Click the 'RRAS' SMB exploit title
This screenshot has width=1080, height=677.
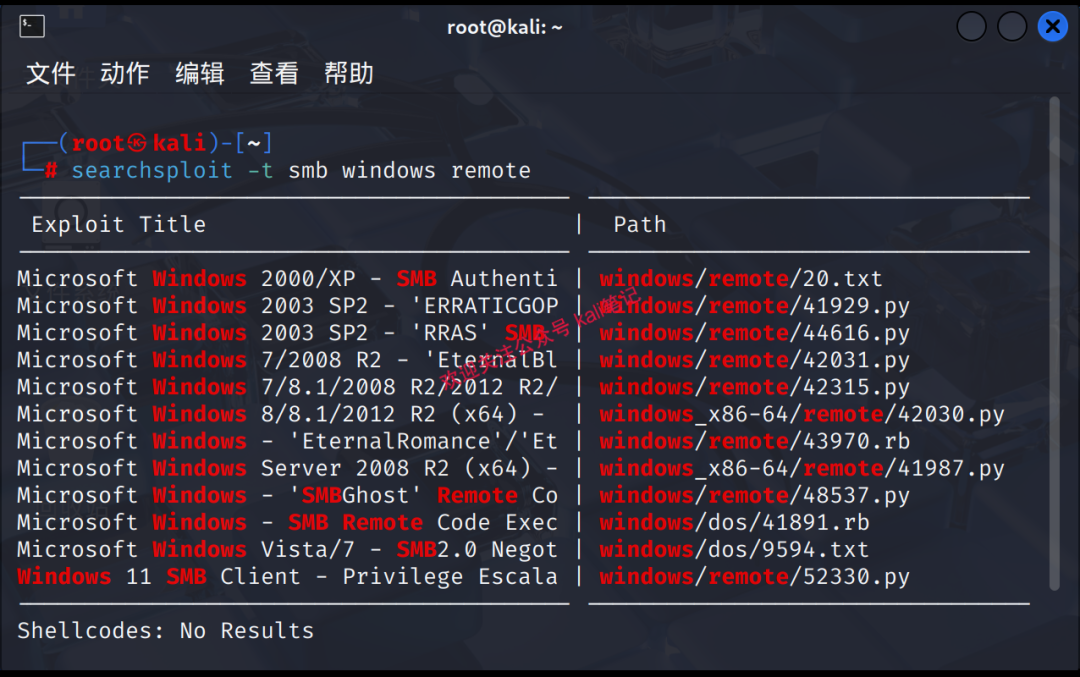coord(281,333)
